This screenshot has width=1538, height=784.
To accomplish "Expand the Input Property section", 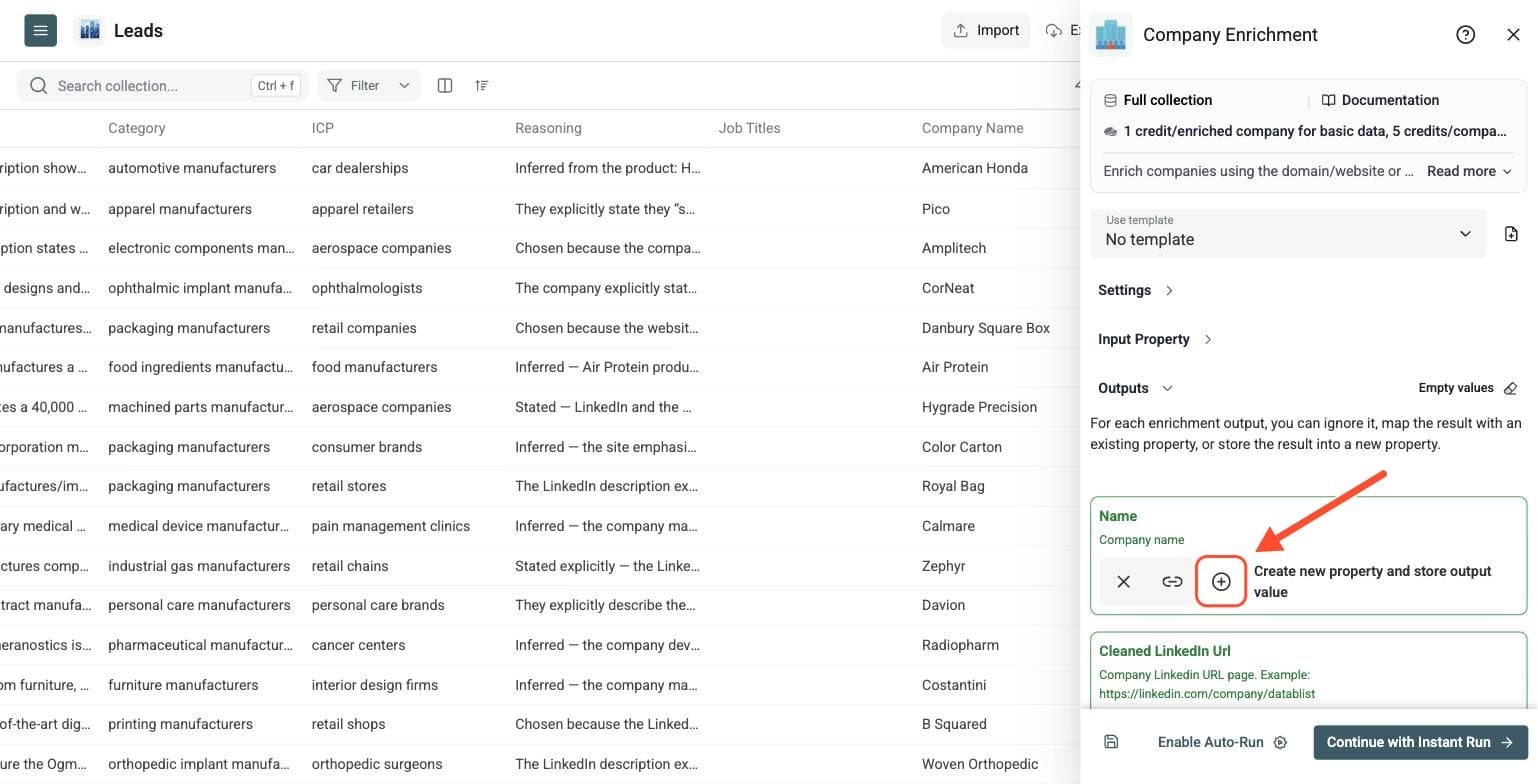I will [1155, 339].
